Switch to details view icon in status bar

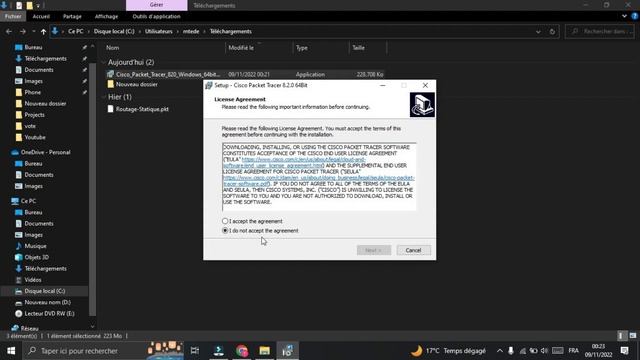(621, 336)
